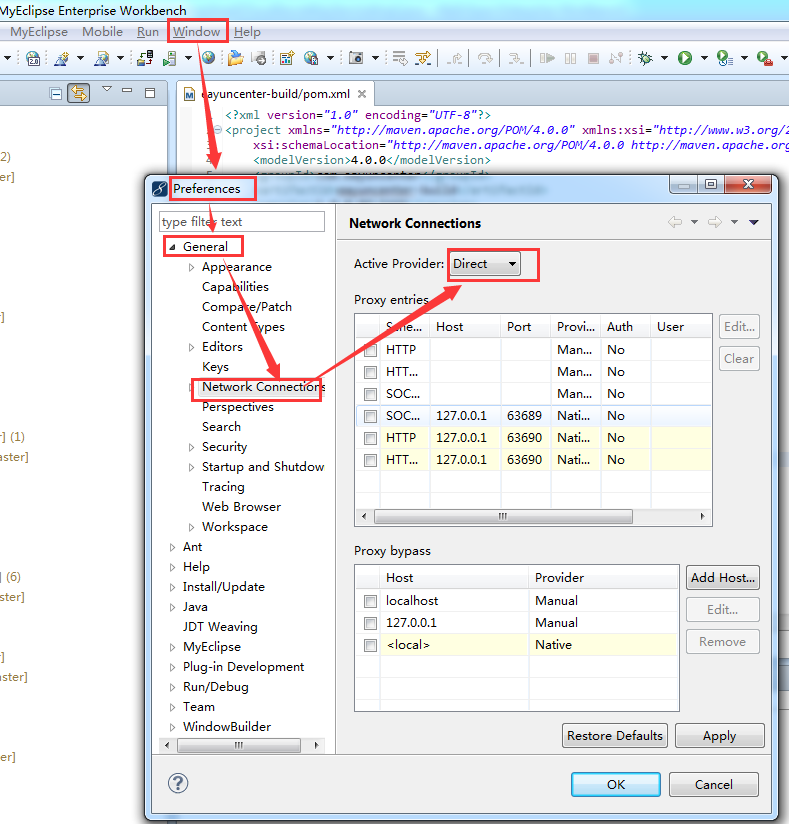Click the Disconnect debug icon
The image size is (789, 824).
616,58
